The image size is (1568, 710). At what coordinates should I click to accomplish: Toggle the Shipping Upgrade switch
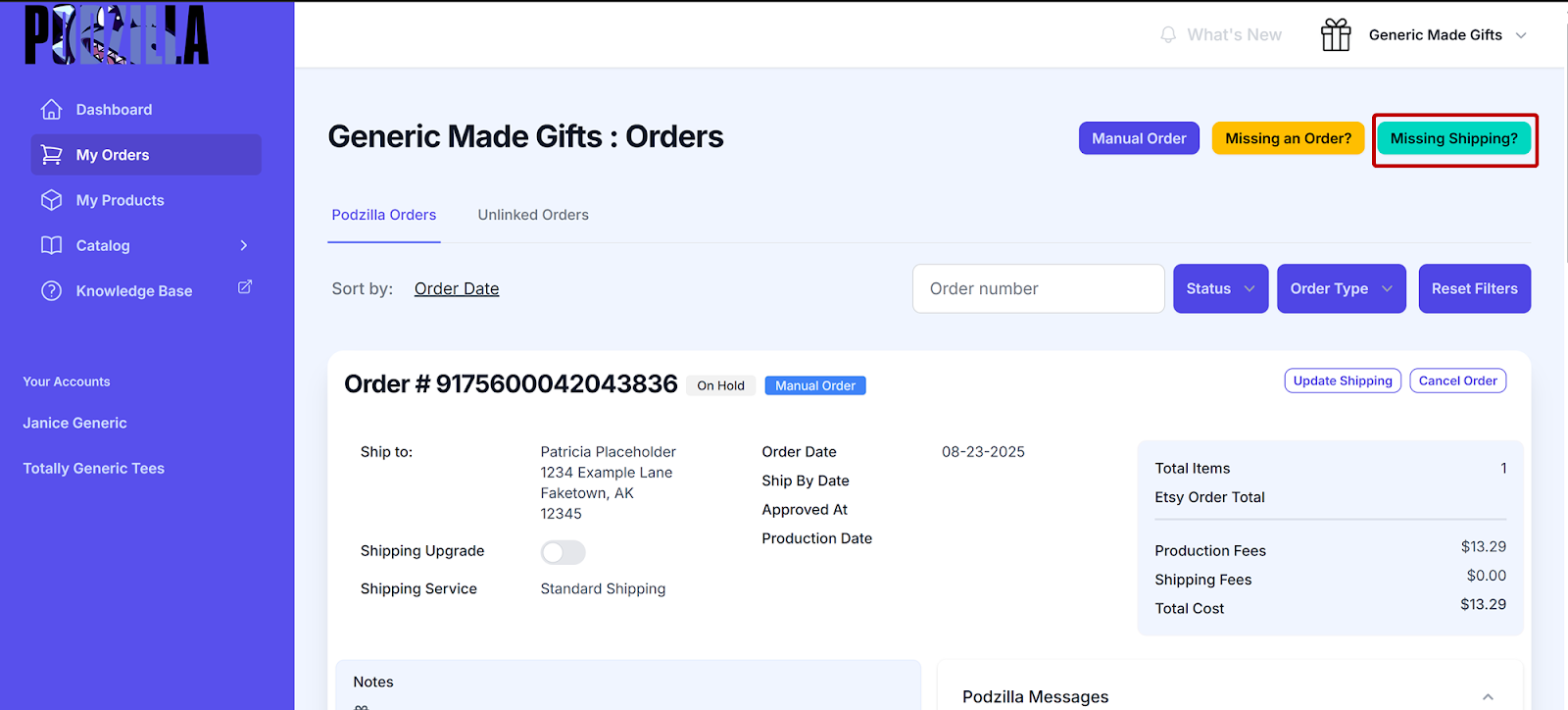(x=563, y=552)
